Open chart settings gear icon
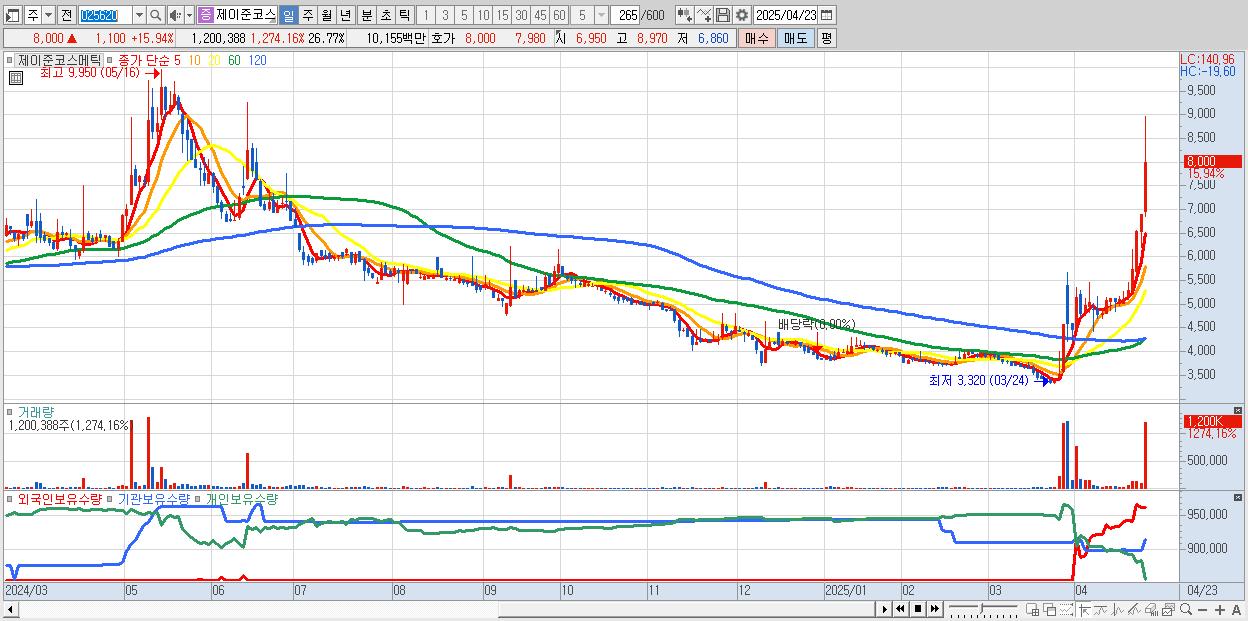The height and width of the screenshot is (621, 1248). pos(742,15)
